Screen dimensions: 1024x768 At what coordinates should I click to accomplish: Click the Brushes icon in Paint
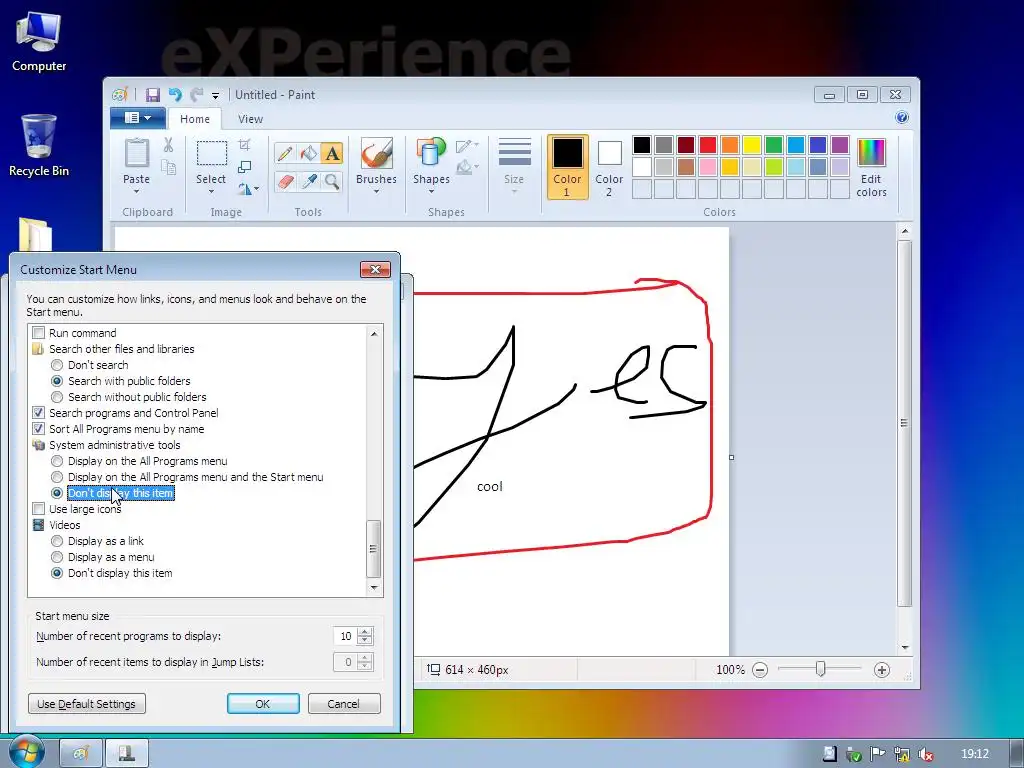click(x=376, y=154)
